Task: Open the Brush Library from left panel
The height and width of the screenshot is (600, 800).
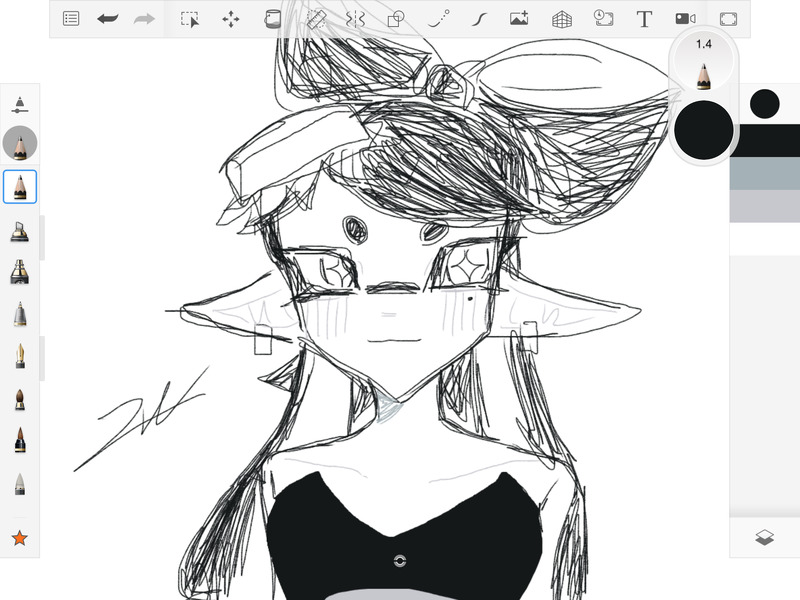Action: (x=19, y=105)
